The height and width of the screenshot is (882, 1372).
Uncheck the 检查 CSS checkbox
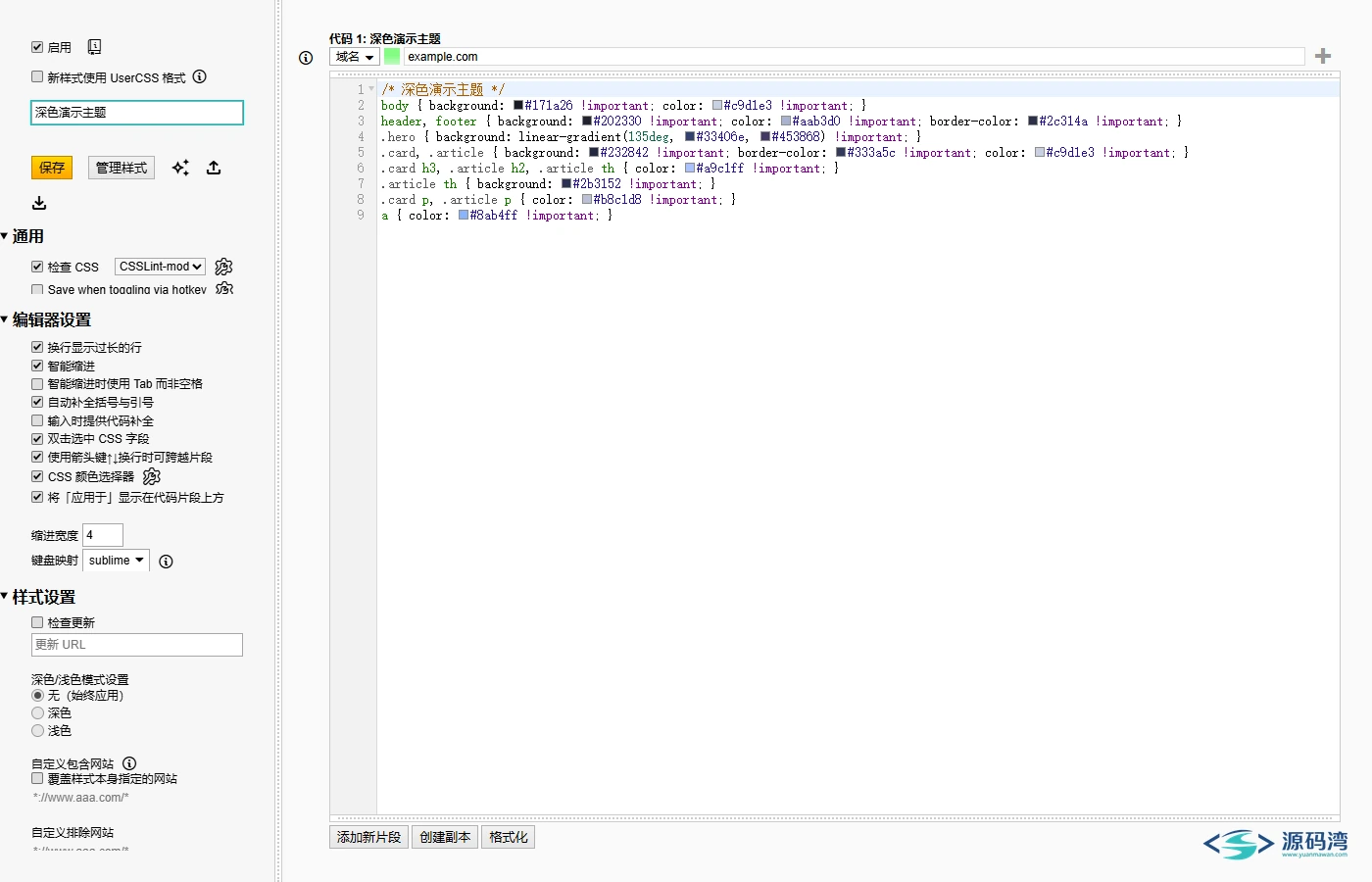point(37,267)
